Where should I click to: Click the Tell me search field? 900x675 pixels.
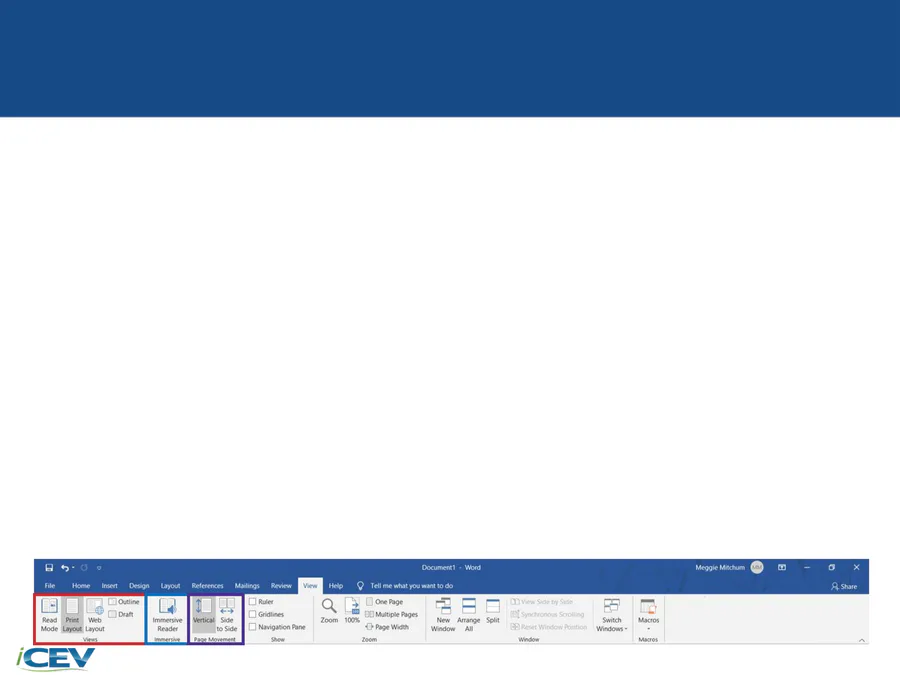click(x=411, y=586)
